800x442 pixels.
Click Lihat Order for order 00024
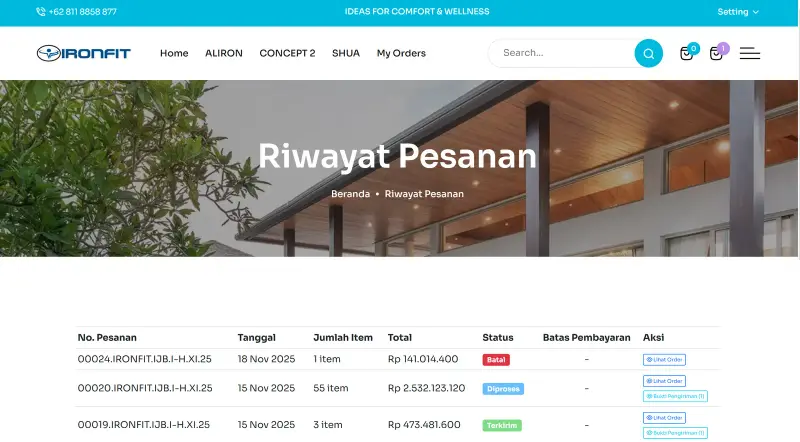pos(664,360)
